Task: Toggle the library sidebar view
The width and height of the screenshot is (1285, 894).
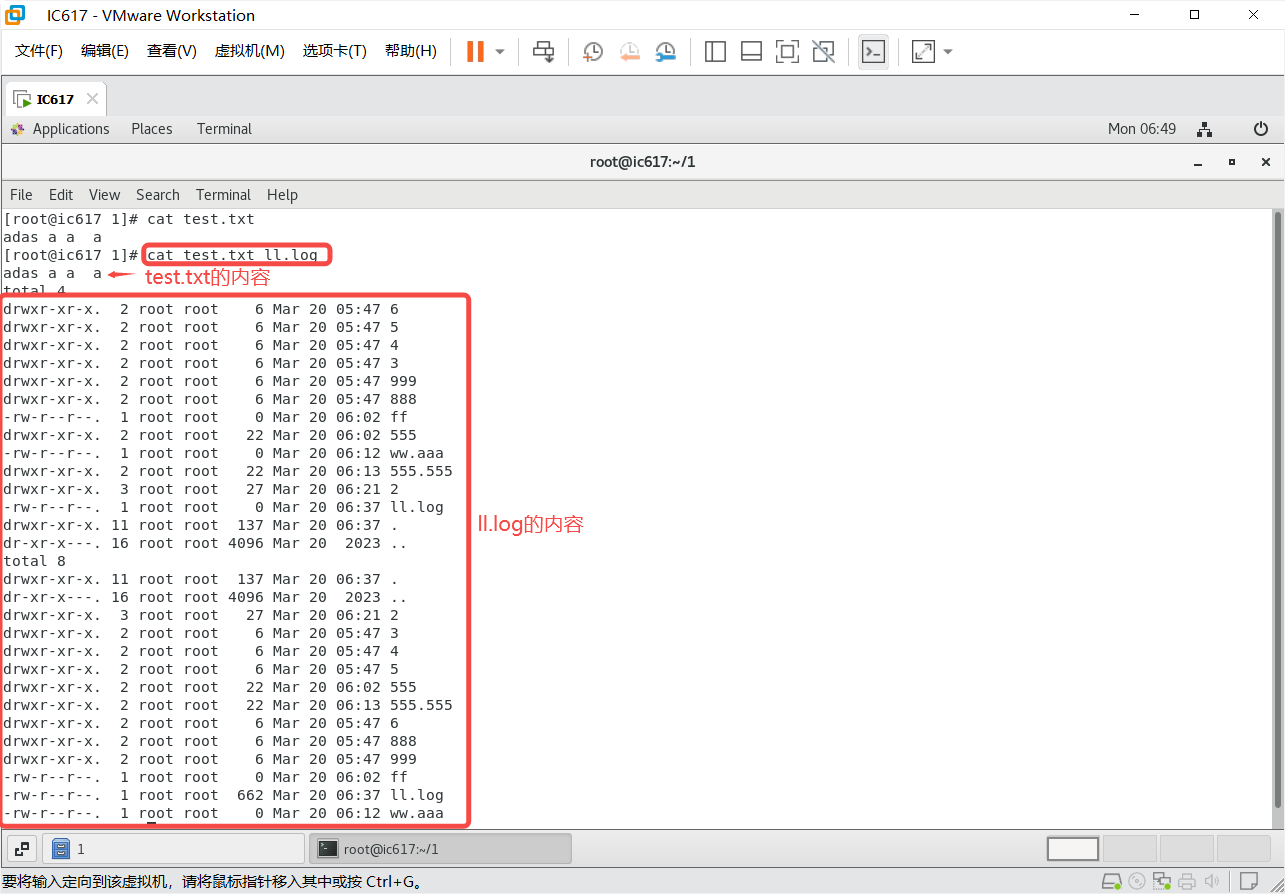Action: tap(715, 51)
